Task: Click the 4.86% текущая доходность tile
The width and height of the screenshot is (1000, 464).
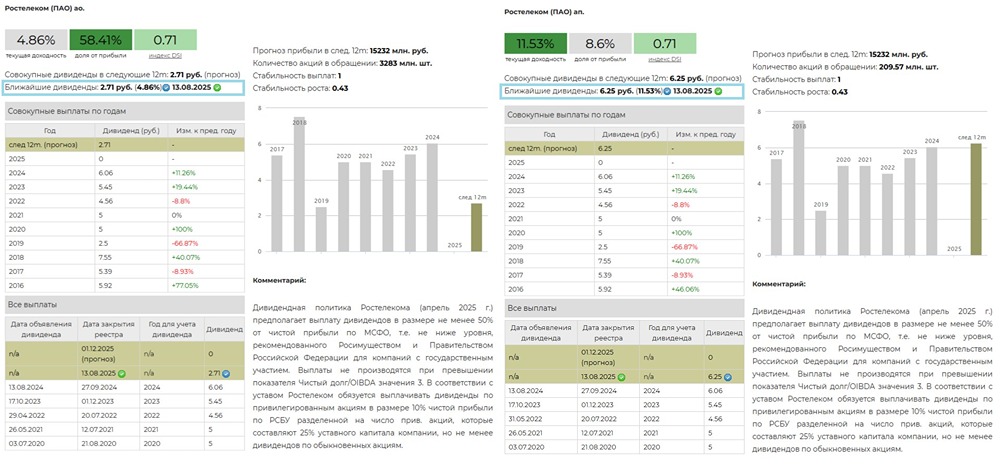Action: point(36,40)
